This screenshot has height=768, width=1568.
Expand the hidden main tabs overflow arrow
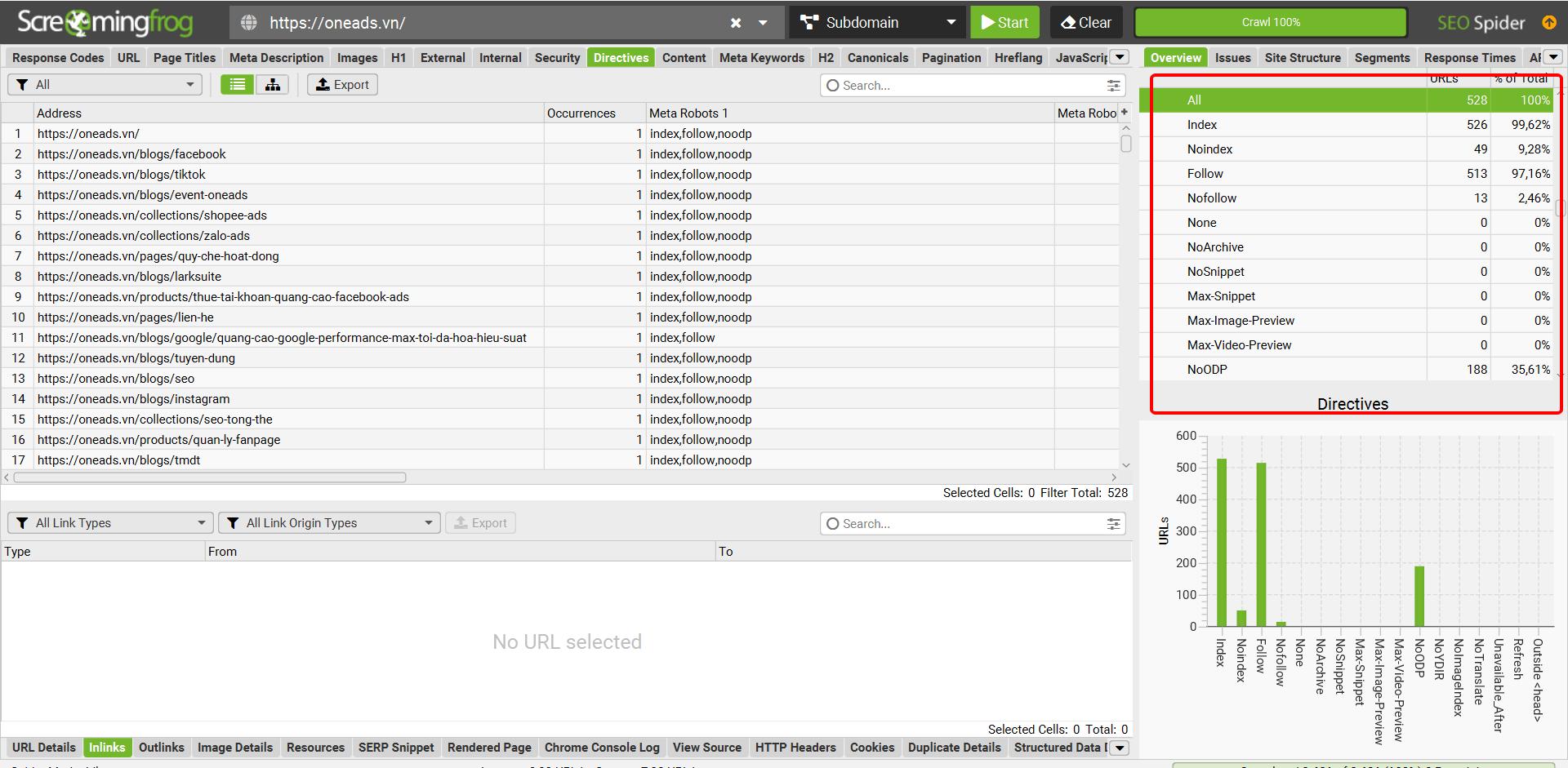pyautogui.click(x=1120, y=57)
